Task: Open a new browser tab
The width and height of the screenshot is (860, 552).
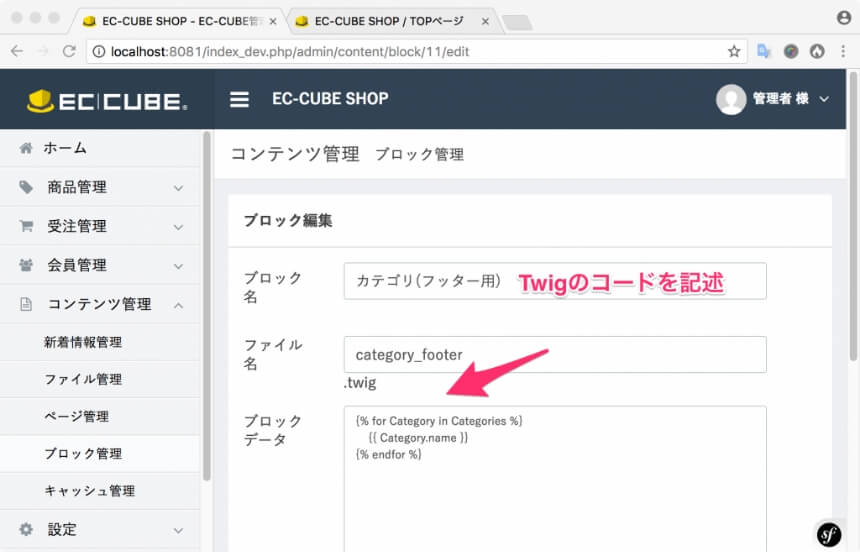Action: [517, 22]
